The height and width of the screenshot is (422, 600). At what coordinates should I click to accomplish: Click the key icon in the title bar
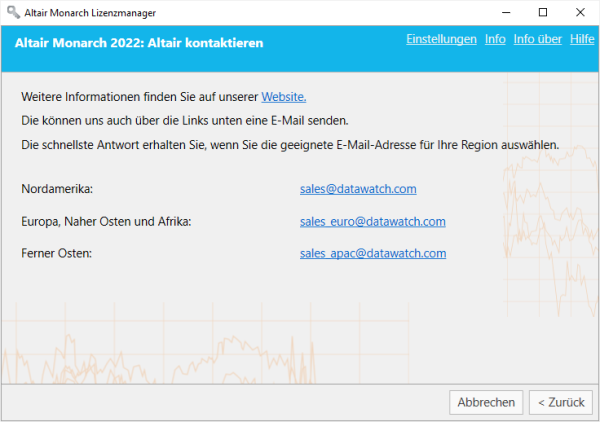tap(13, 12)
